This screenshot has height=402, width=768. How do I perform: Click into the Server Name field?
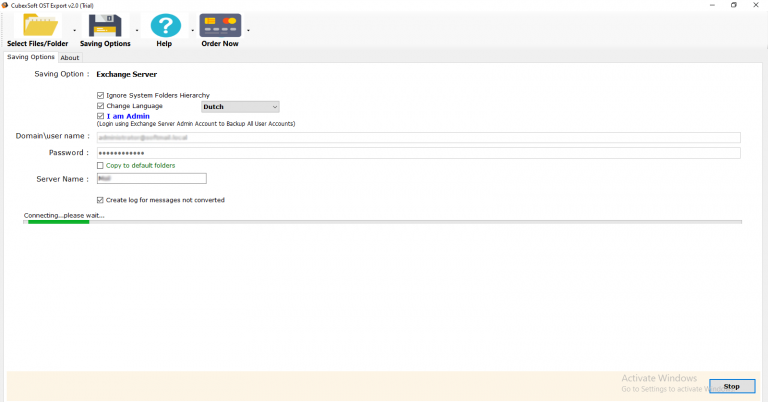pos(151,179)
